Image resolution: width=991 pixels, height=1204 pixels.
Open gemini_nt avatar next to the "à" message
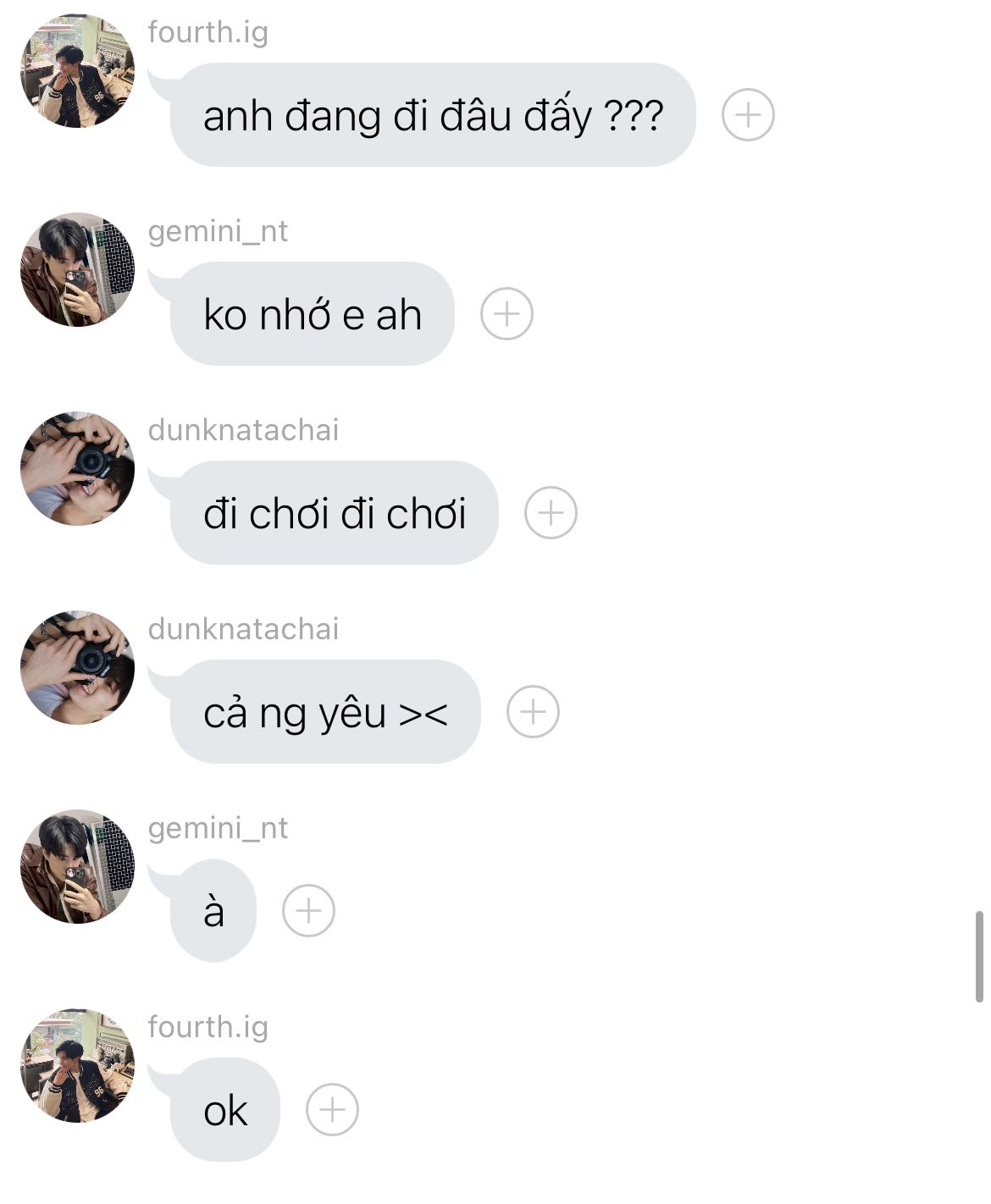coord(77,867)
